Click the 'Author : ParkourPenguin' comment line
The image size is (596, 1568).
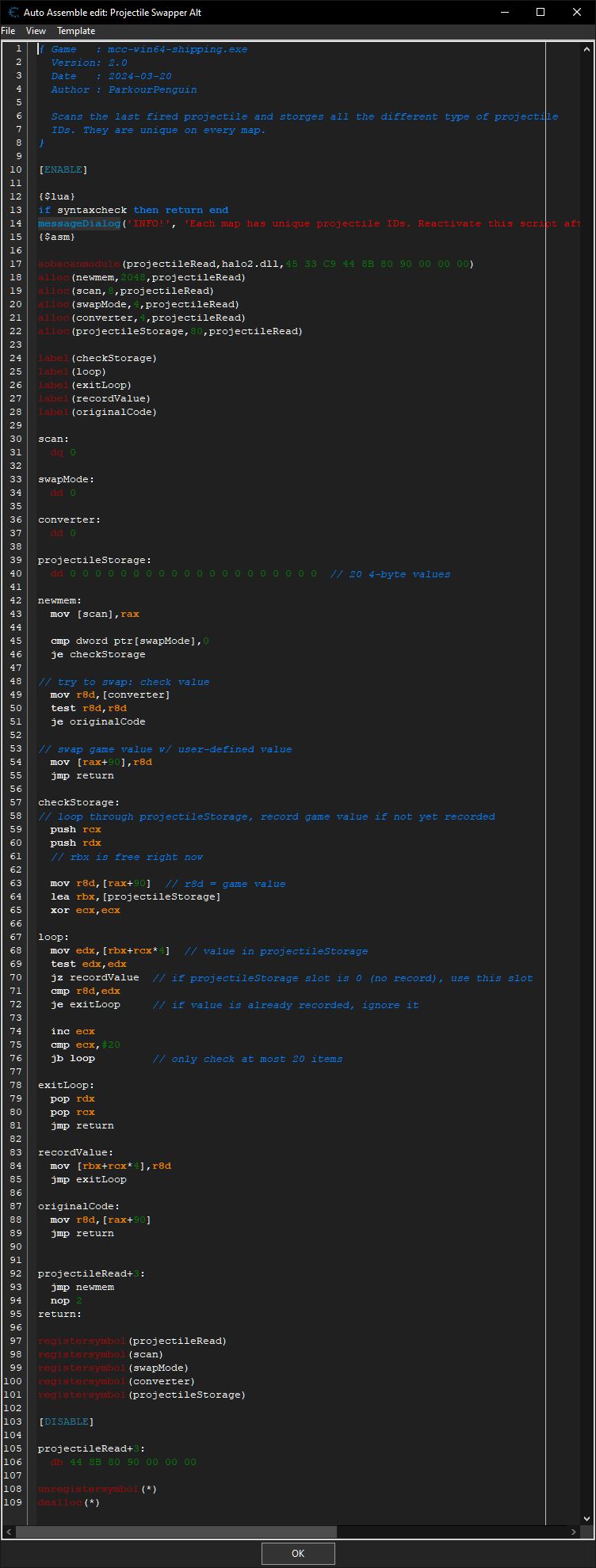(x=124, y=89)
